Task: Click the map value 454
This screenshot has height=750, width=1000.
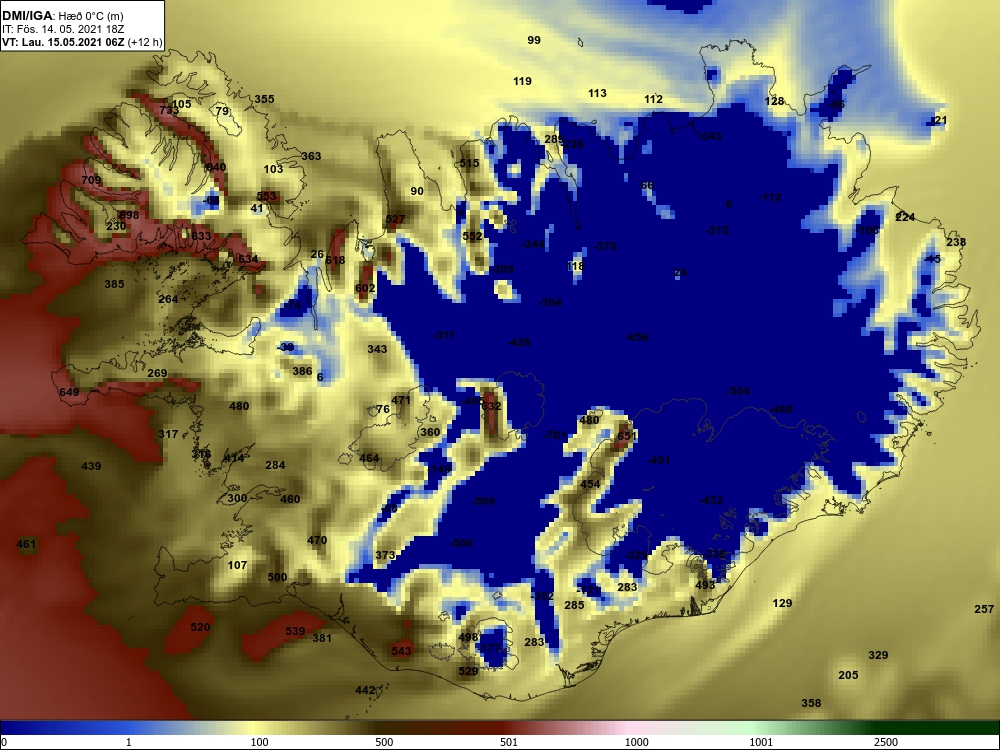Action: tap(590, 485)
